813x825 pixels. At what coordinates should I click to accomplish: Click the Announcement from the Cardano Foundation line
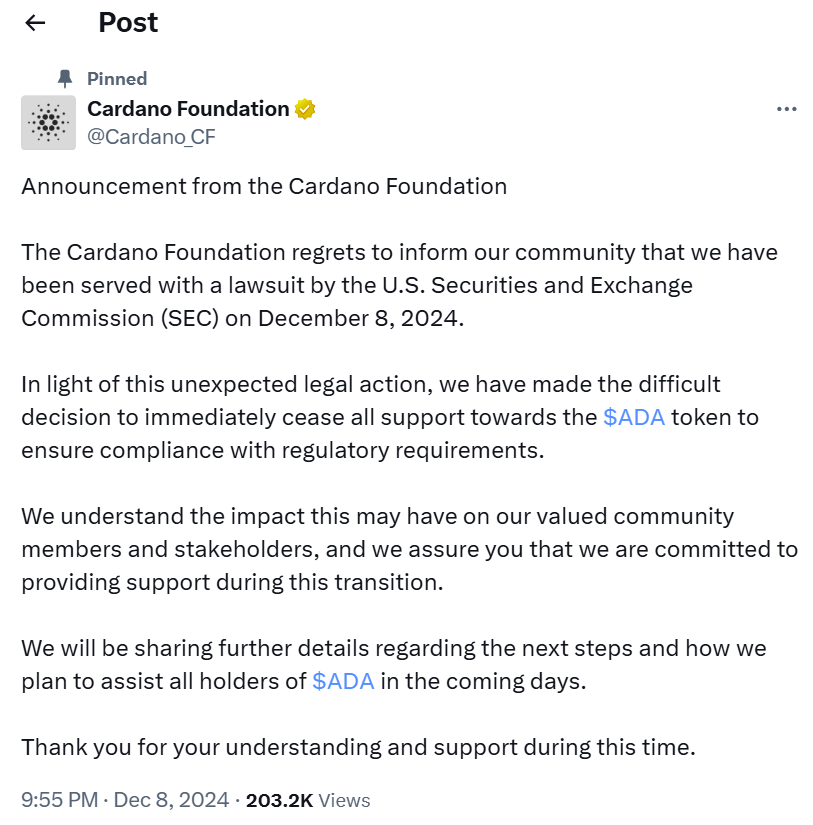tap(264, 186)
